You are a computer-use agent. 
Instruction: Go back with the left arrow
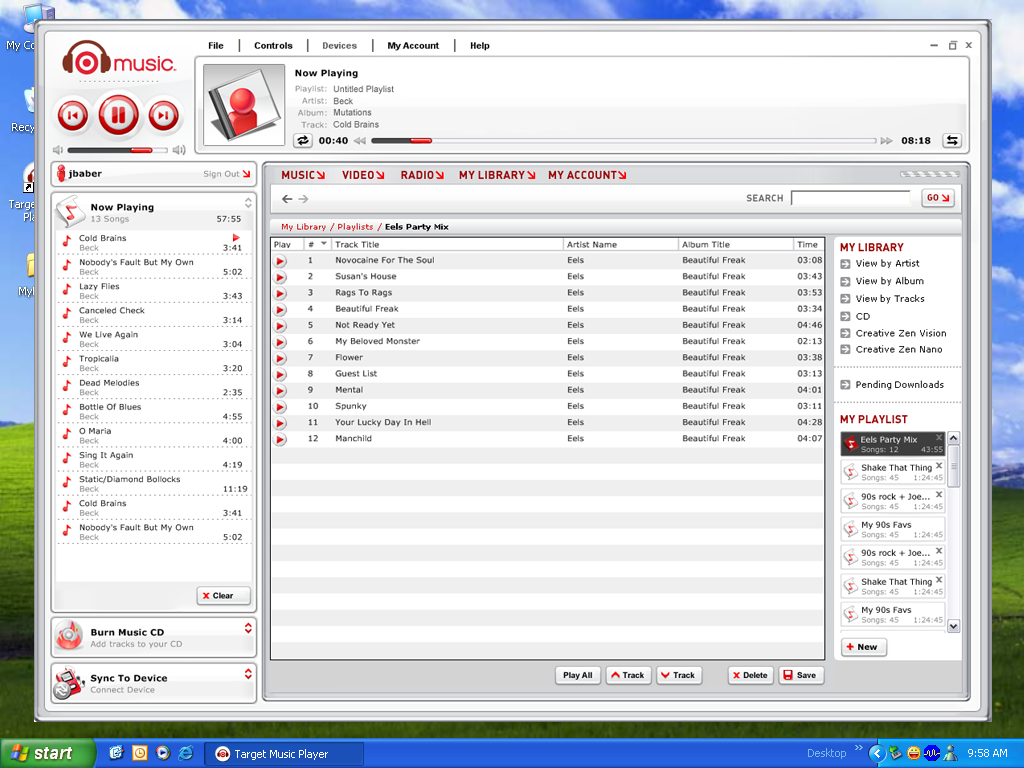pyautogui.click(x=287, y=199)
